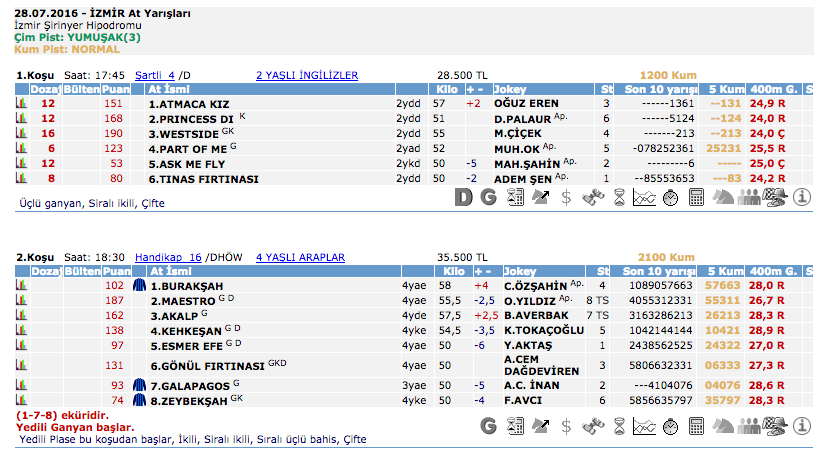The width and height of the screenshot is (826, 458).
Task: Click the binoculars icon in race 1 toolbar
Action: [x=593, y=197]
